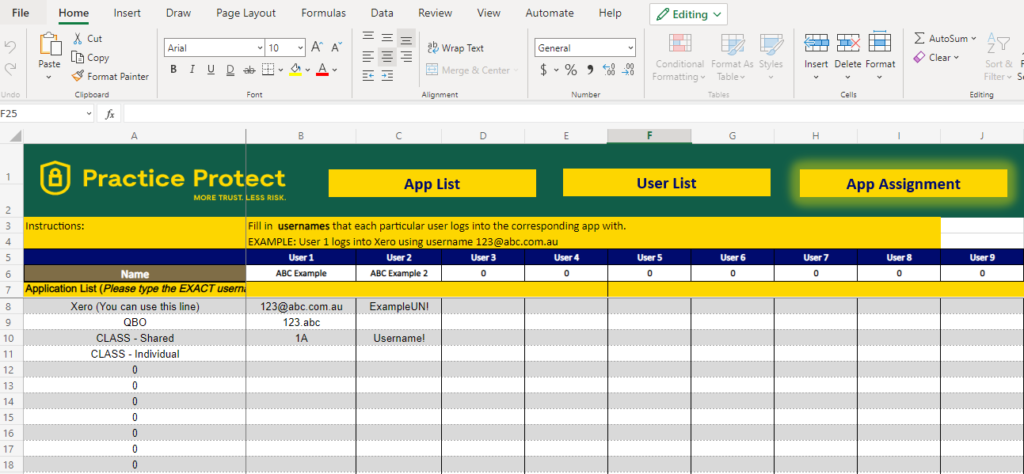This screenshot has height=474, width=1024.
Task: Expand the AutoSum dropdown arrow
Action: (974, 39)
